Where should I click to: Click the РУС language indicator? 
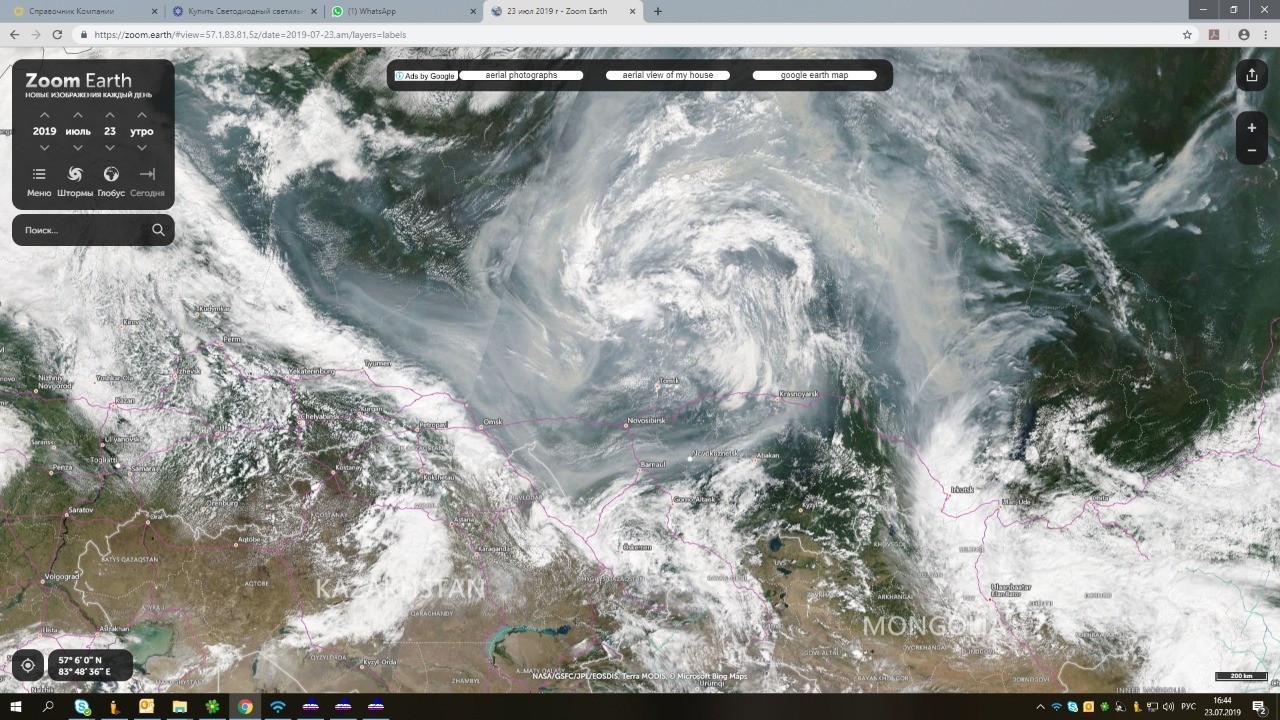[1190, 707]
